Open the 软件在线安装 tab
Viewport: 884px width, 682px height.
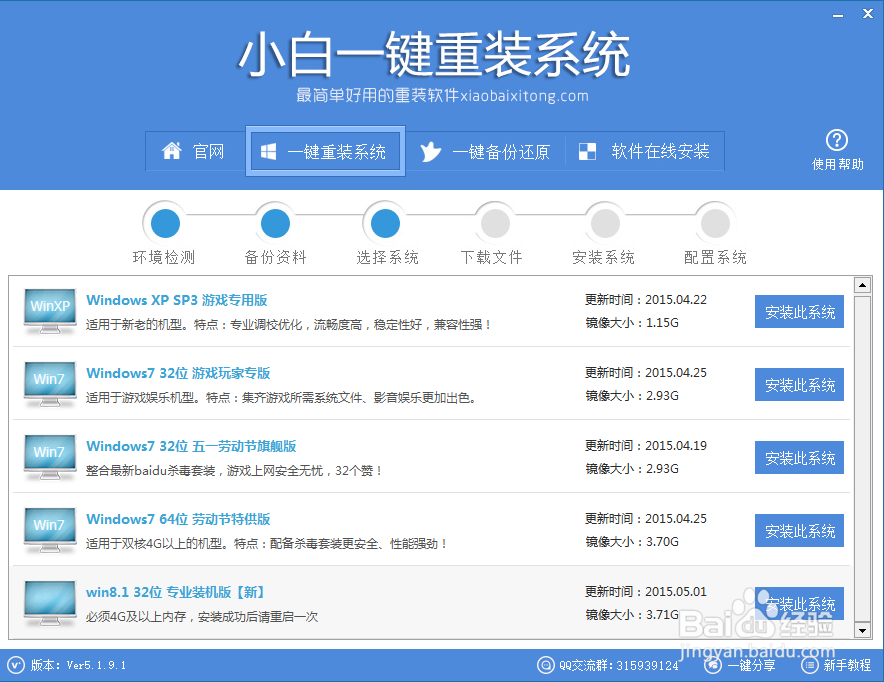point(644,151)
